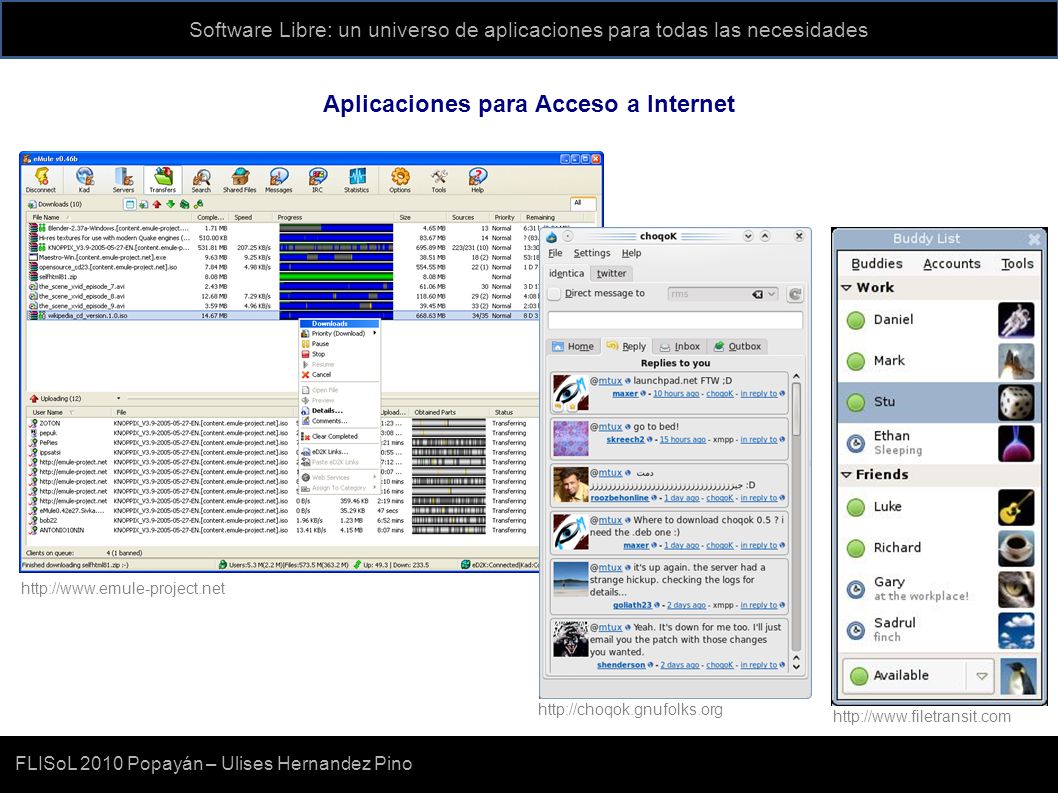Open the Tools icon in eMule toolbar
1058x793 pixels.
point(439,180)
